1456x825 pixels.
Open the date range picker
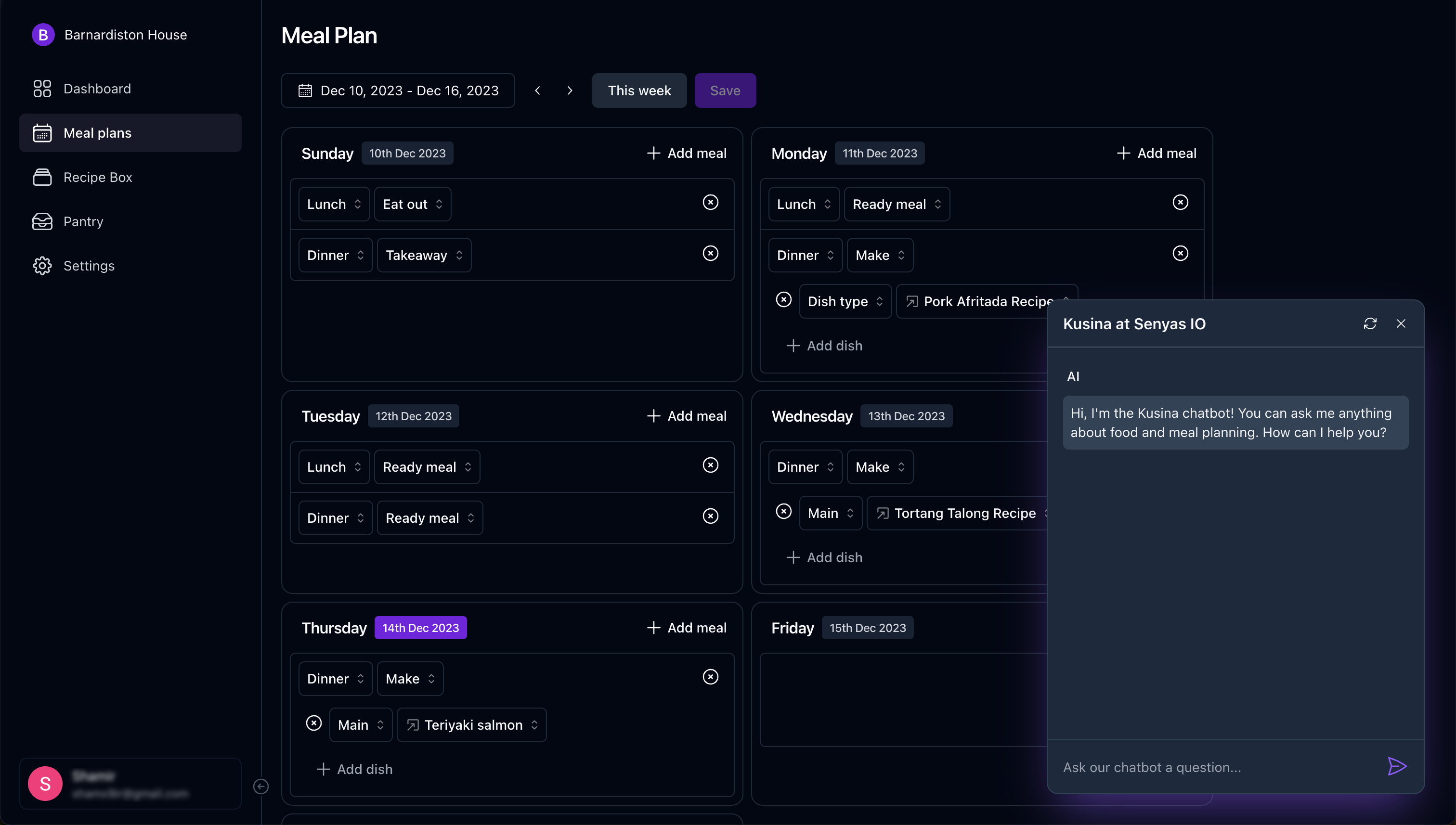click(x=398, y=90)
